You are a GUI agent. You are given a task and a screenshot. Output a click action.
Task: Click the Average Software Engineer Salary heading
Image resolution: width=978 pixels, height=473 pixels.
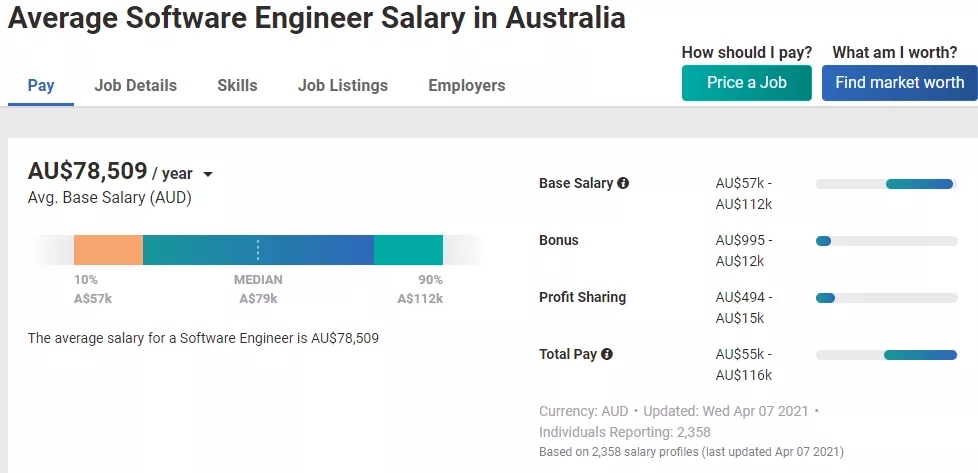click(317, 18)
